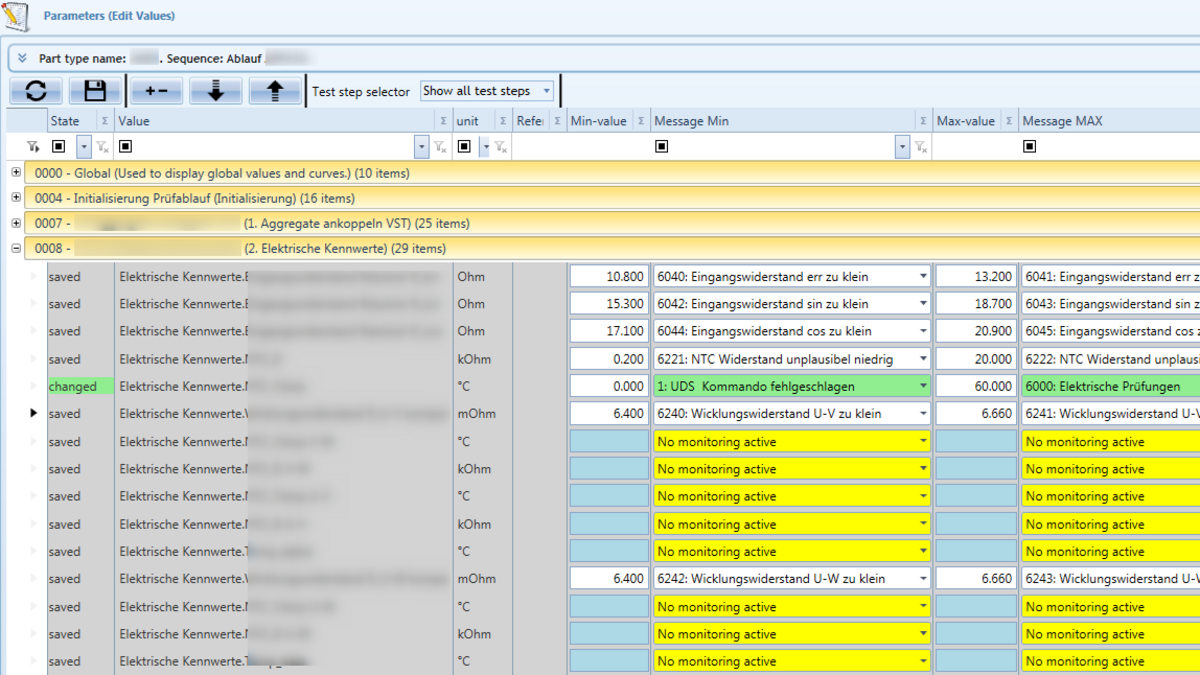
Task: Select the row with state 'changed'
Action: pyautogui.click(x=73, y=386)
